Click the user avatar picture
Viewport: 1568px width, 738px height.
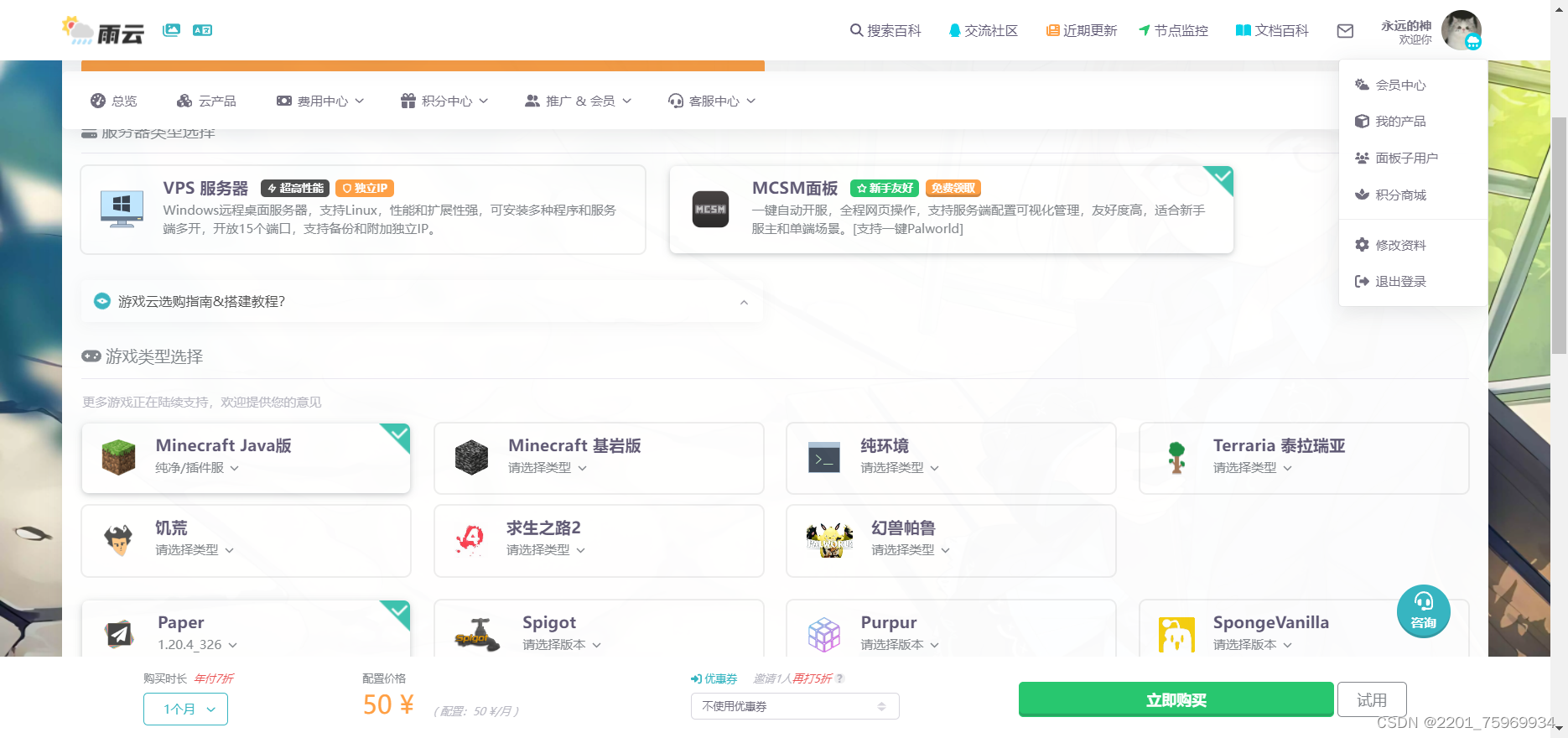tap(1462, 30)
